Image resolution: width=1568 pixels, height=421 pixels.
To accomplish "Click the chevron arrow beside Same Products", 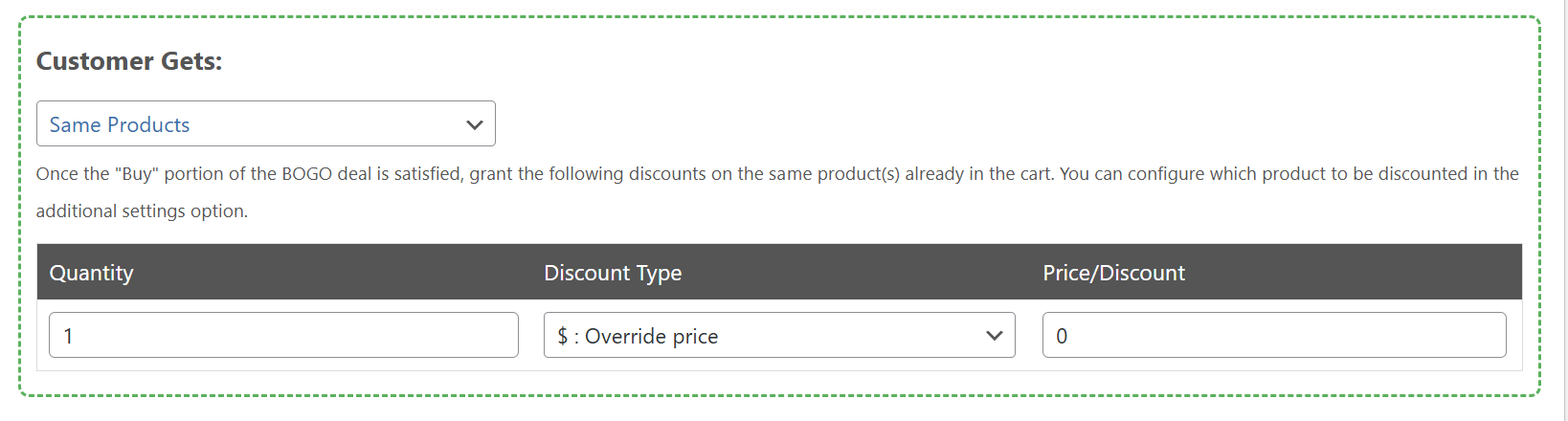I will tap(474, 125).
